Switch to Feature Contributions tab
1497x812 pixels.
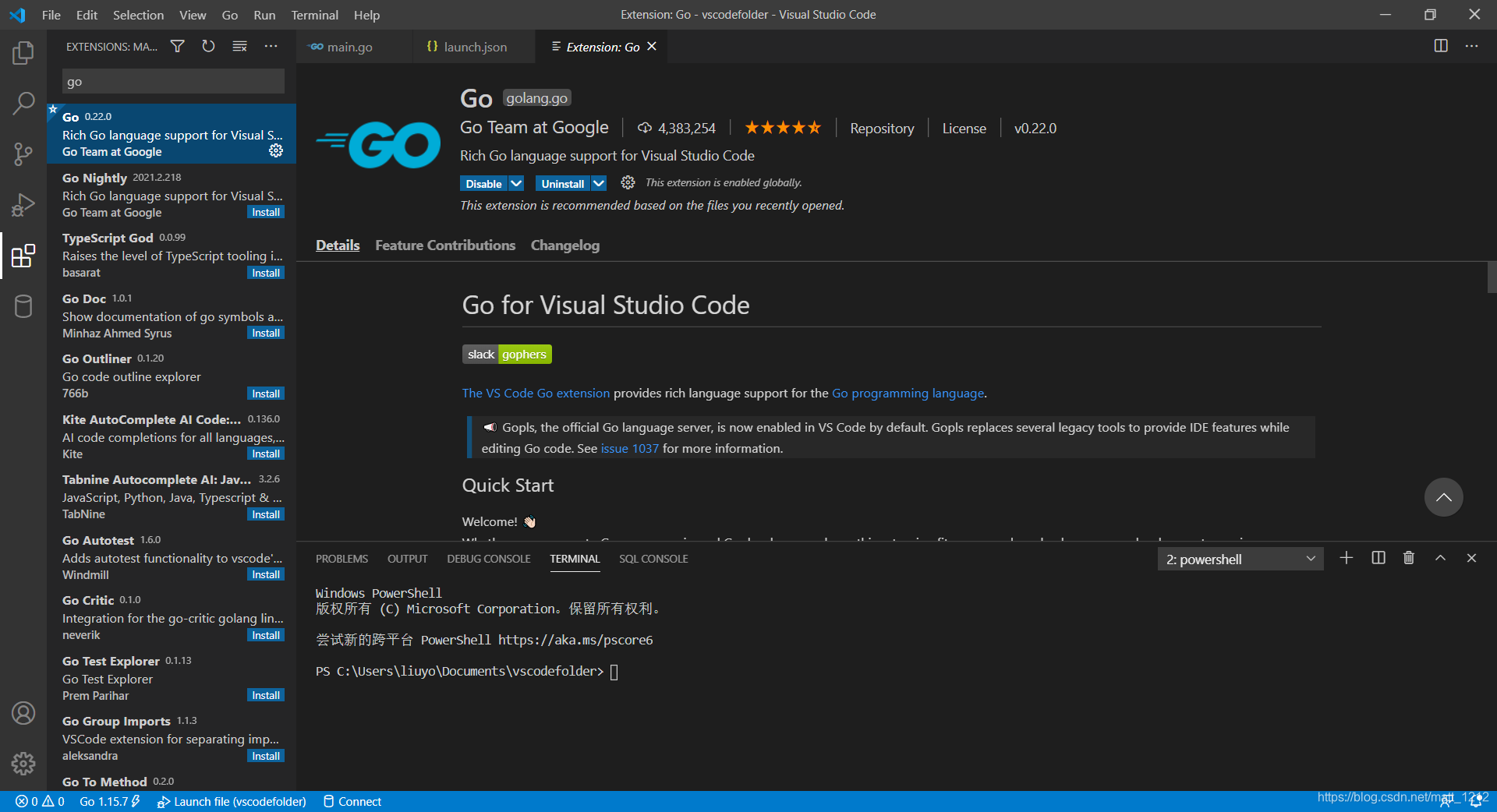coord(445,245)
